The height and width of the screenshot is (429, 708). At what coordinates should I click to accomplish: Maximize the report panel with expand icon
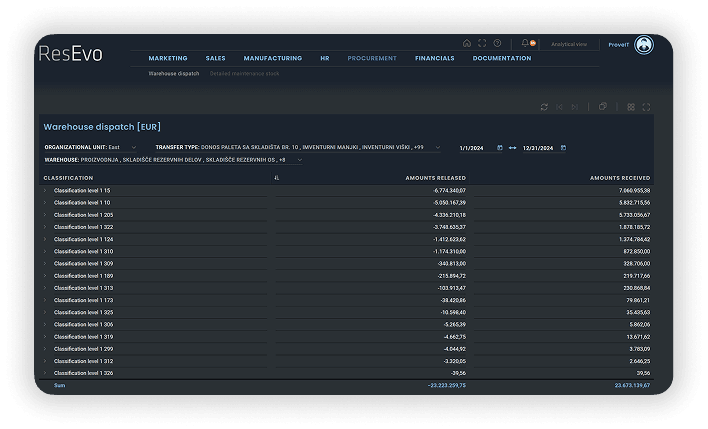pos(647,106)
